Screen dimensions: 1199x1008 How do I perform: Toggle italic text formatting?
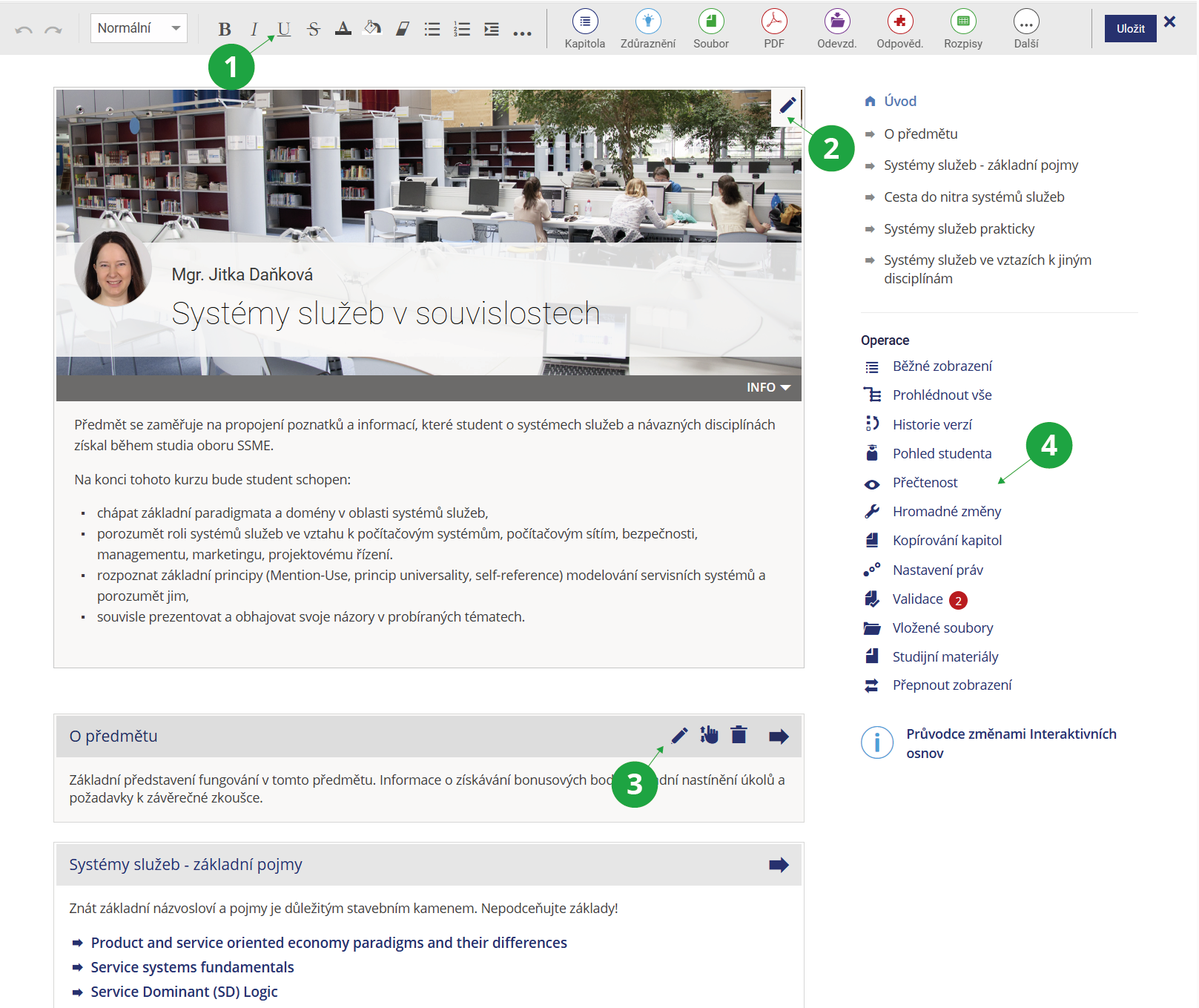coord(254,29)
